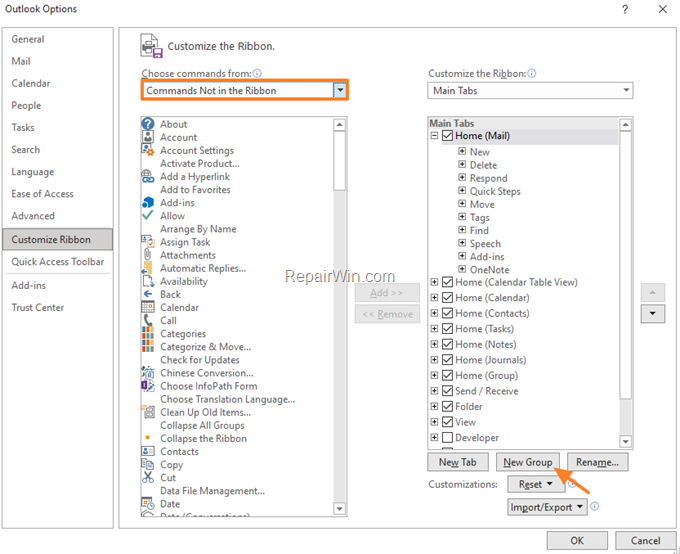
Task: Choose the Date clock icon
Action: click(x=148, y=504)
